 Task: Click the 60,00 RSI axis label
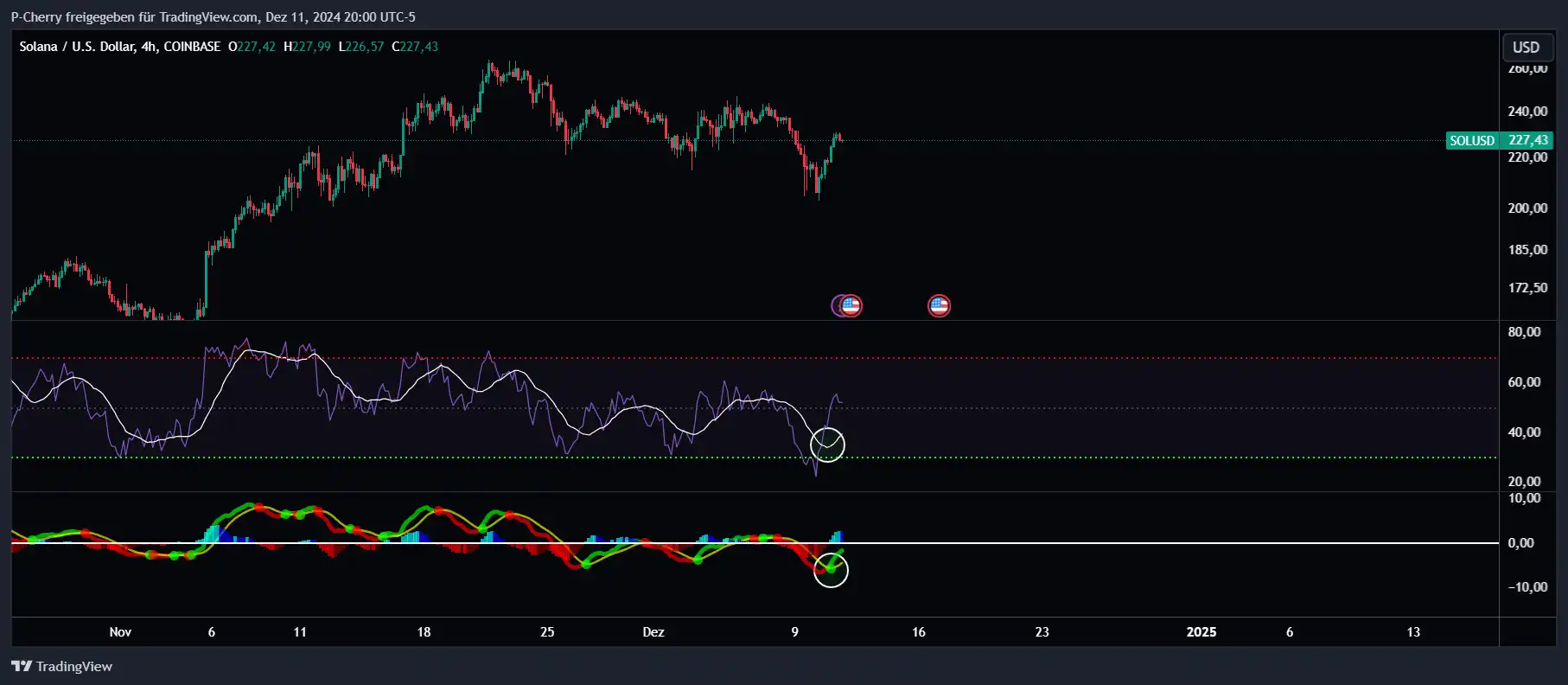point(1524,382)
